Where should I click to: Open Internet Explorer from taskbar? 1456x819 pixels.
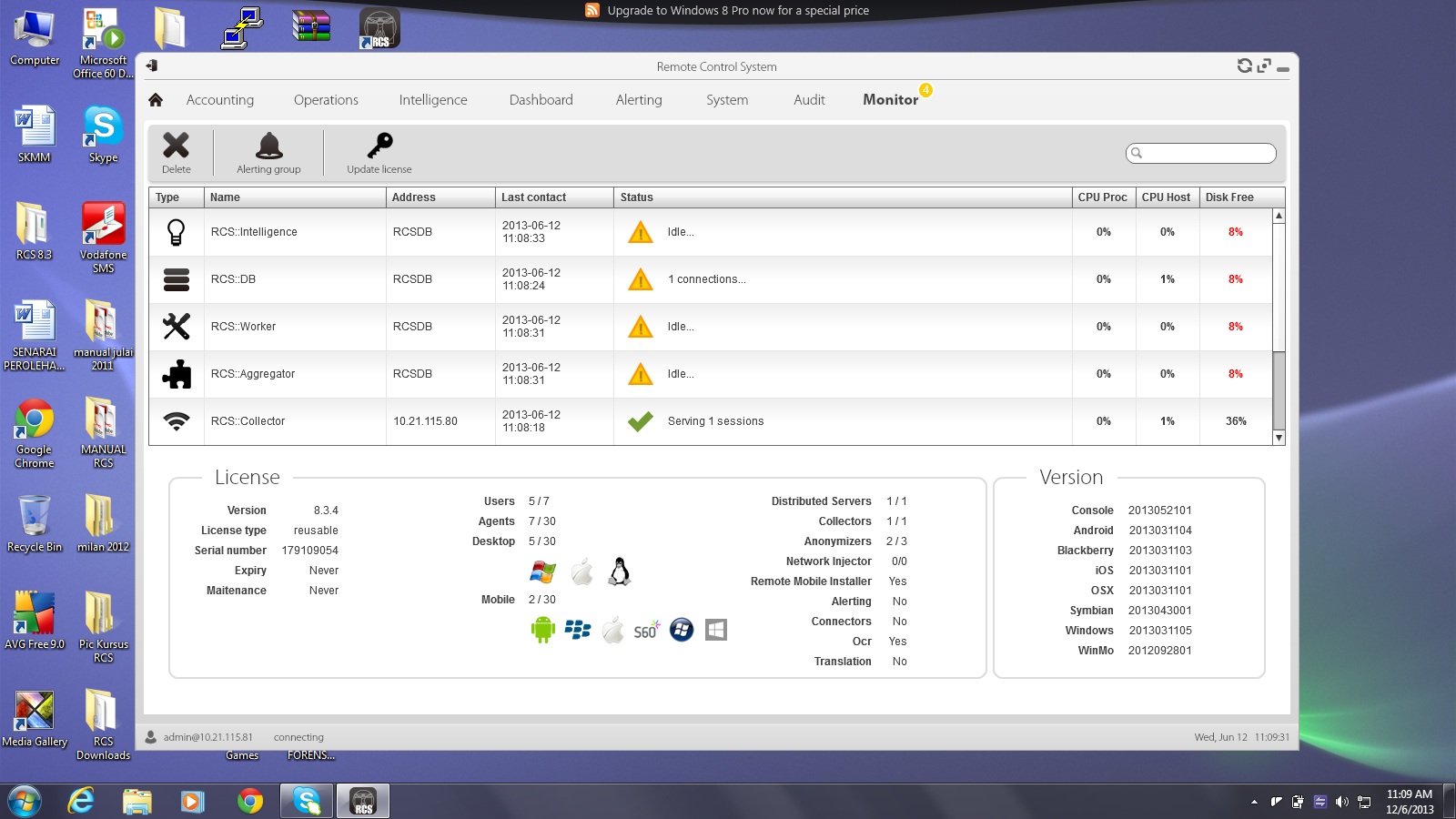click(x=81, y=802)
